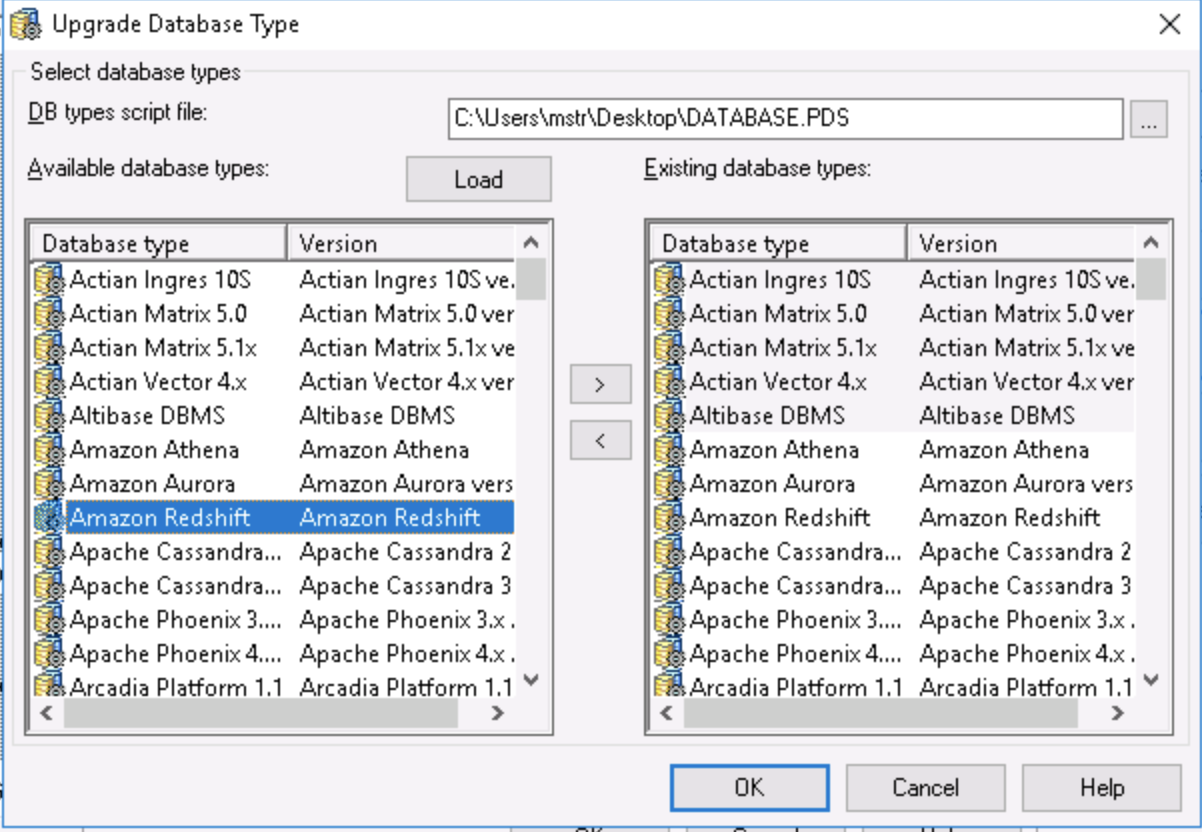Confirm with the OK button
Viewport: 1202px width, 832px height.
(749, 787)
